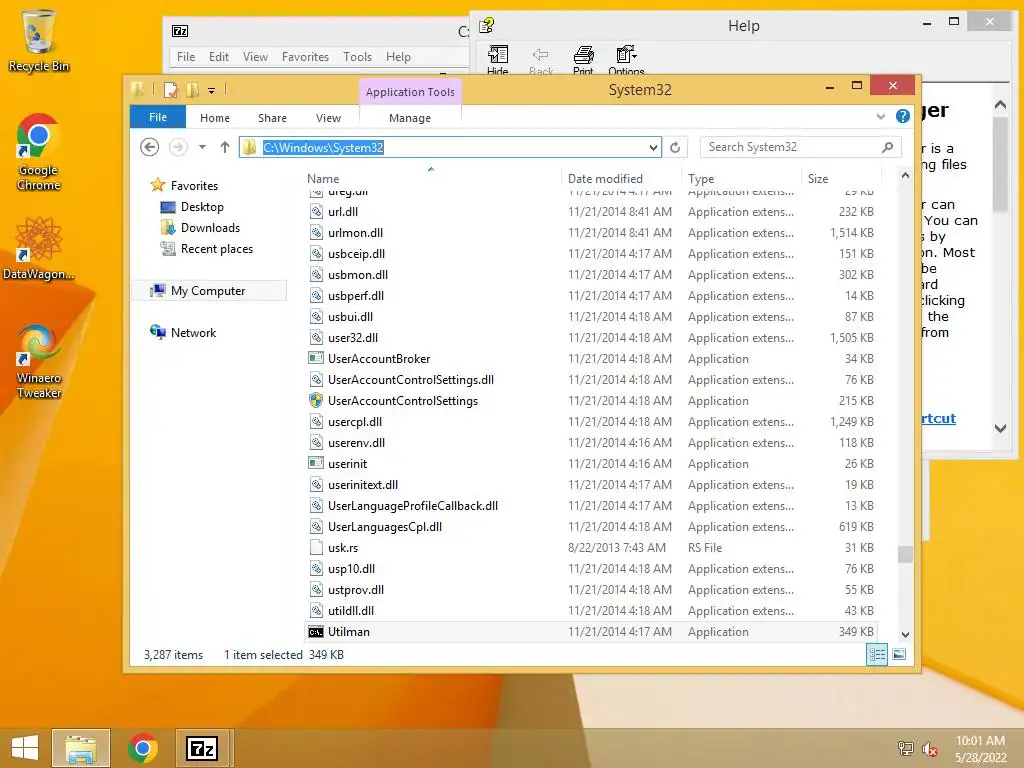This screenshot has height=768, width=1024.
Task: Select the usercpl.dll file
Action: click(x=591, y=421)
